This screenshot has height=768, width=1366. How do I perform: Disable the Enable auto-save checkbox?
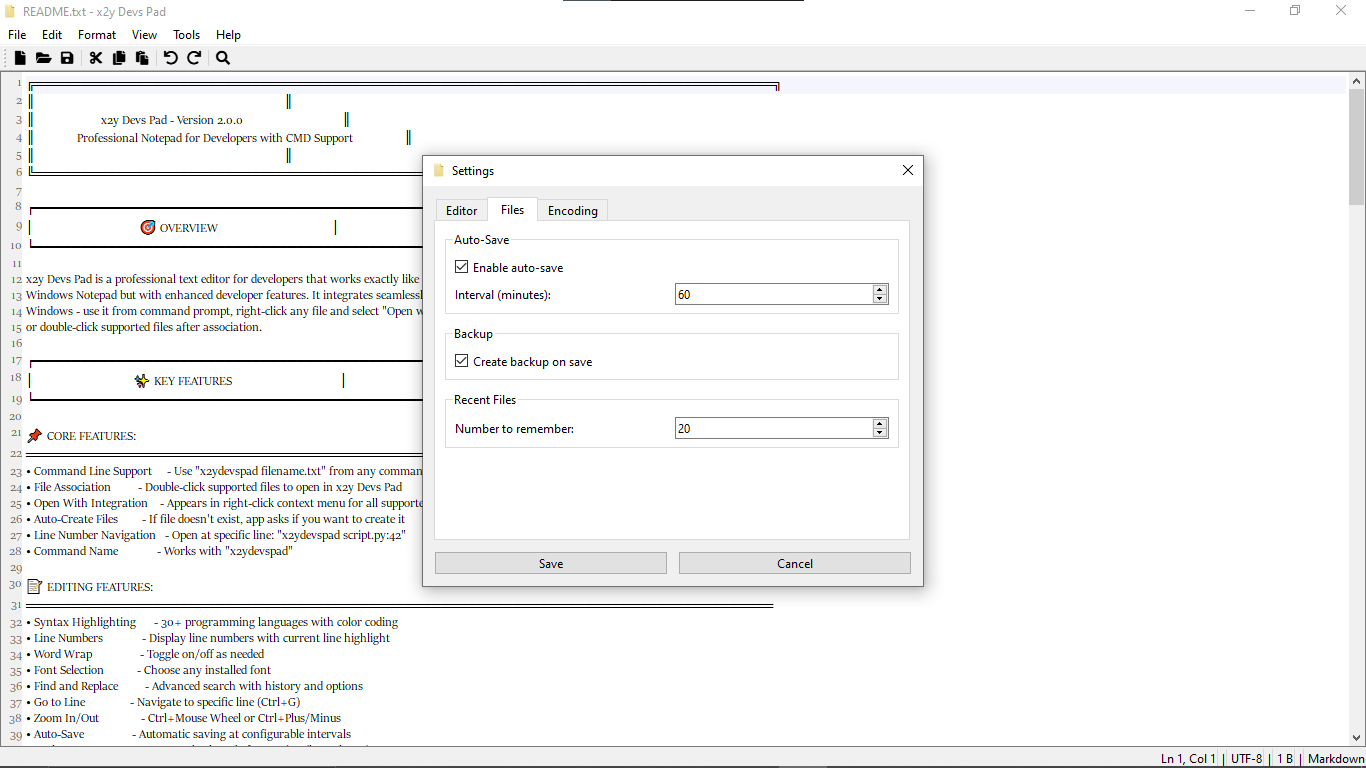(x=461, y=267)
